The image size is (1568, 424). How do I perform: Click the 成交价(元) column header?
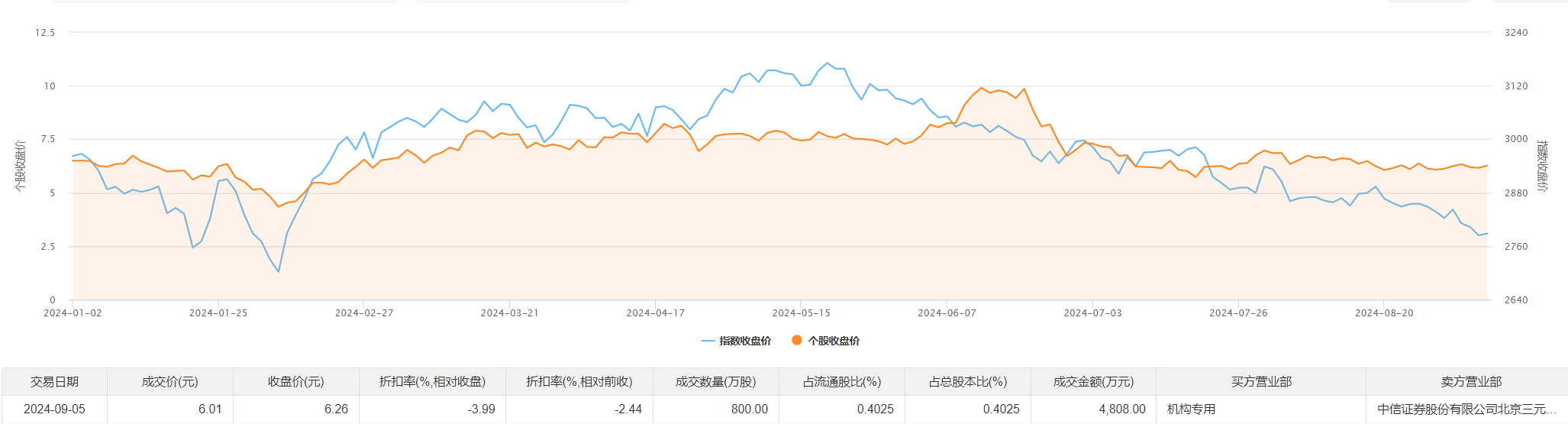[x=169, y=381]
